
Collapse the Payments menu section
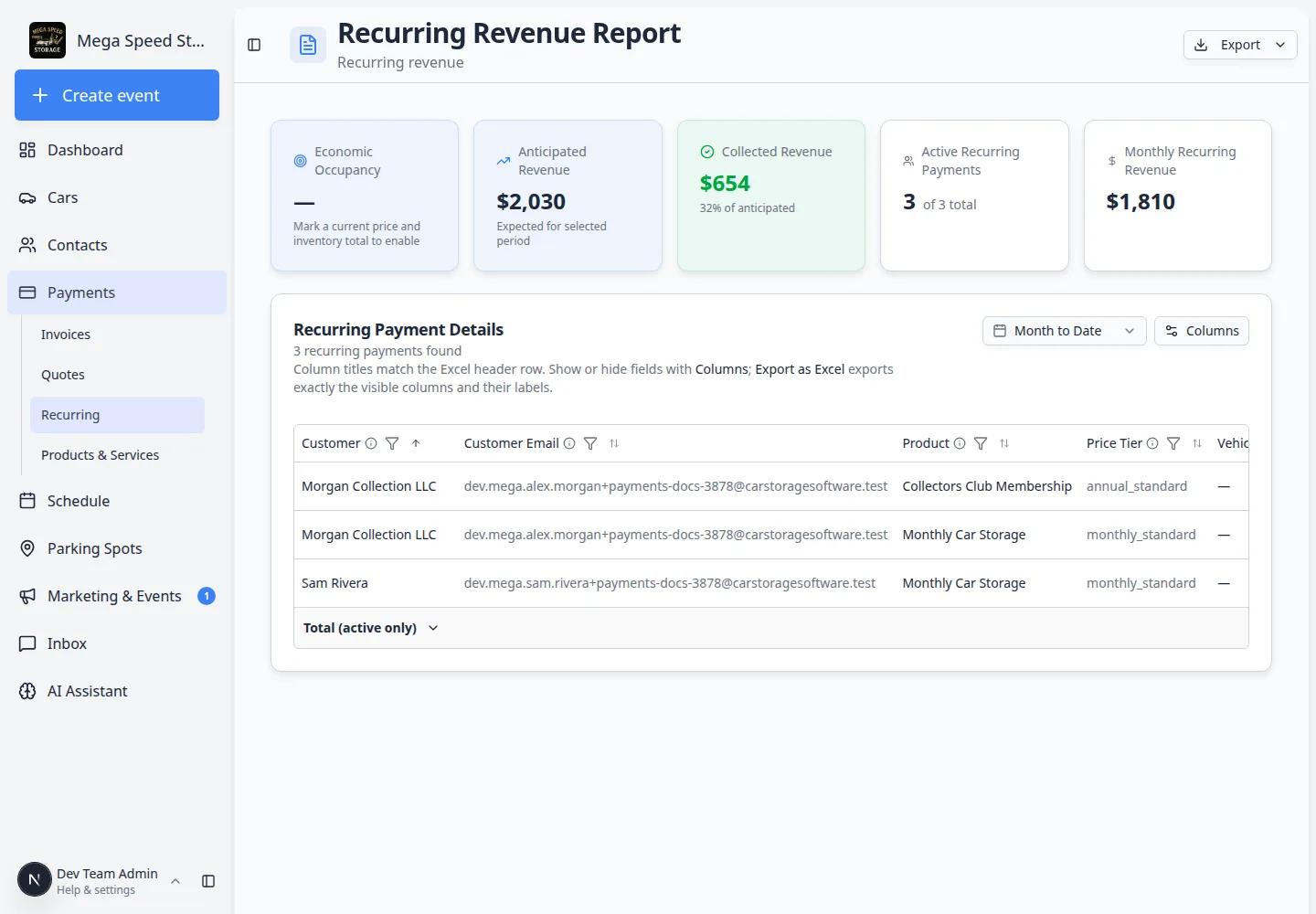click(x=117, y=292)
